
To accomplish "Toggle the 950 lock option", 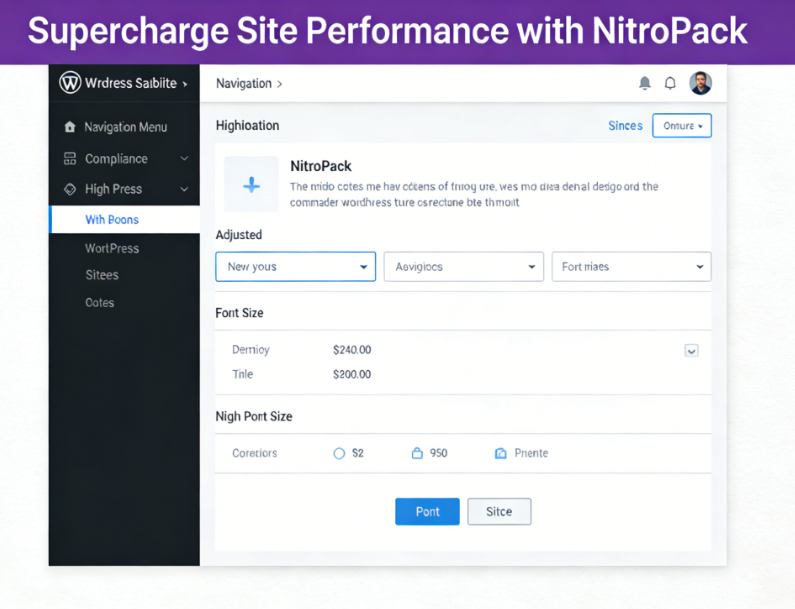I will [417, 453].
